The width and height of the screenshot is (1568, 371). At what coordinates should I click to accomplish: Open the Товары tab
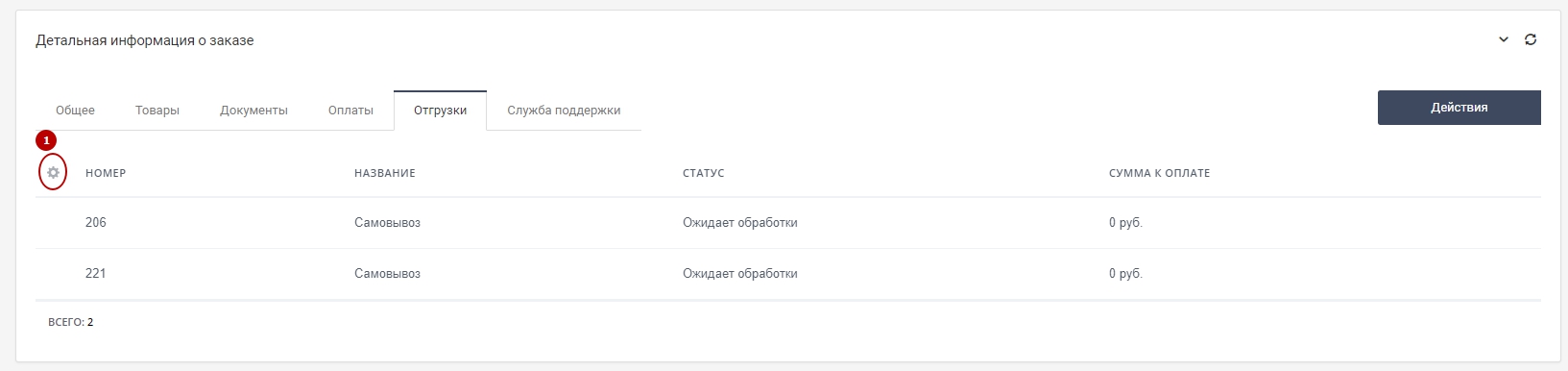157,111
